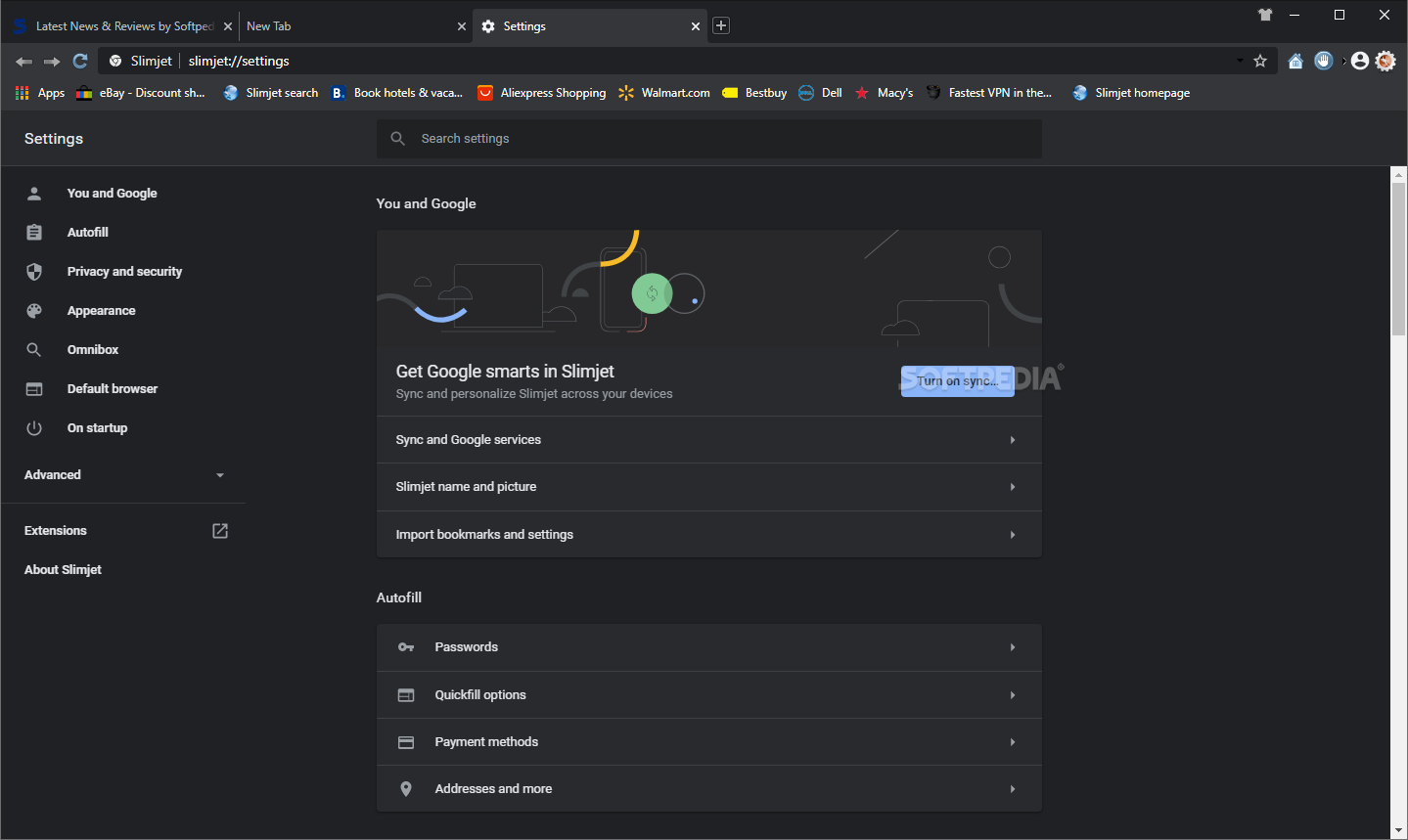The image size is (1408, 840).
Task: Click the address bar URL
Action: click(239, 61)
